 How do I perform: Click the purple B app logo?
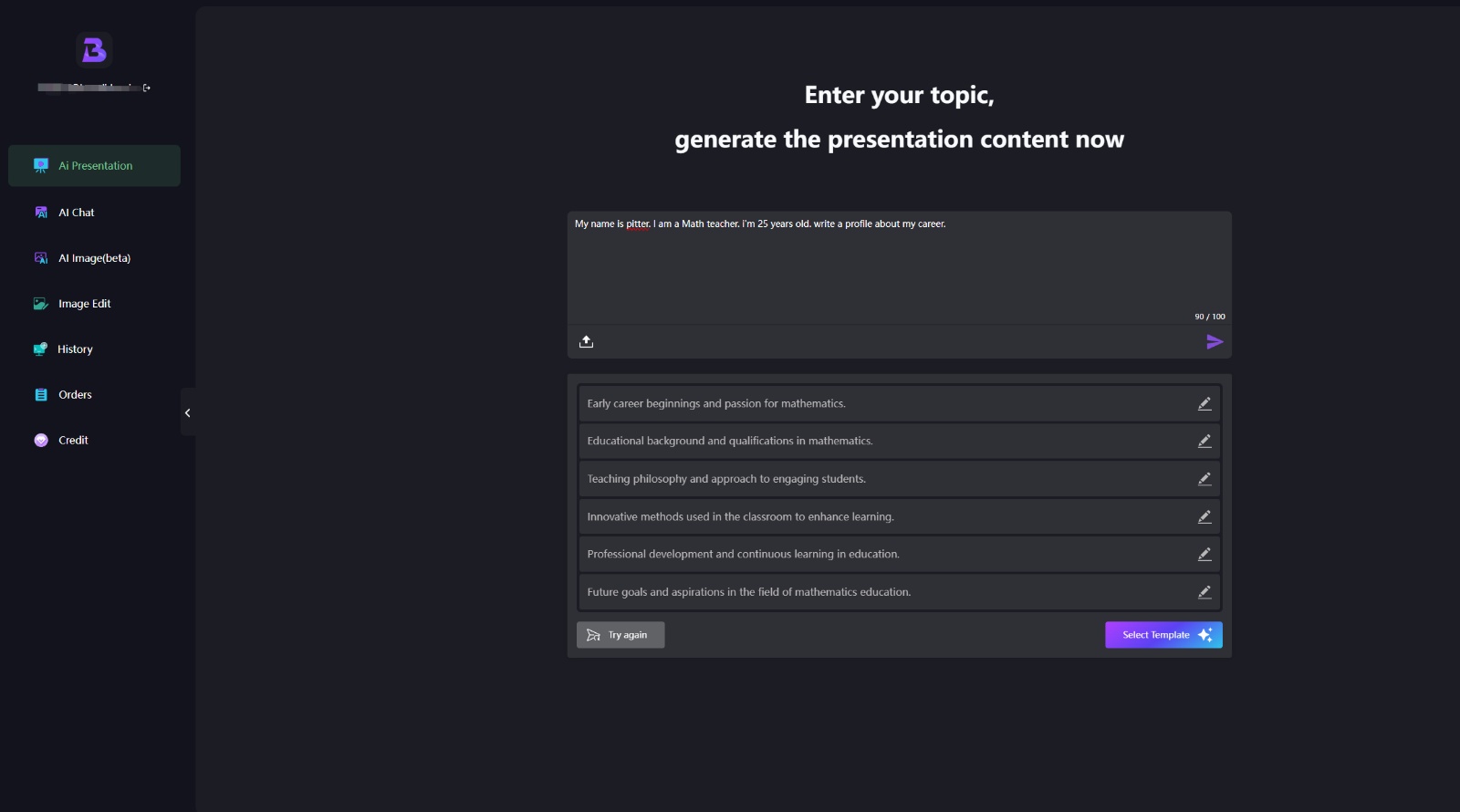(x=94, y=50)
